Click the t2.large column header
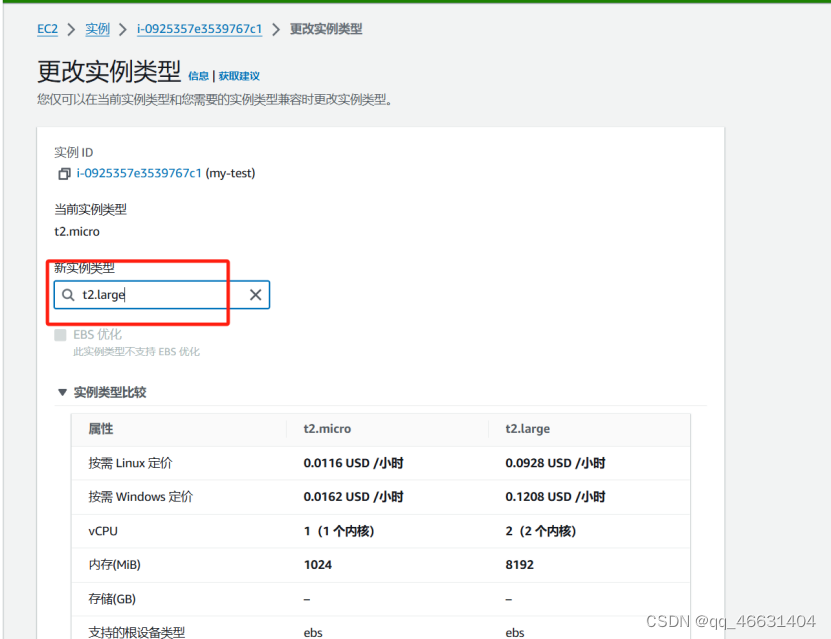Screen dimensions: 831x639 point(527,429)
